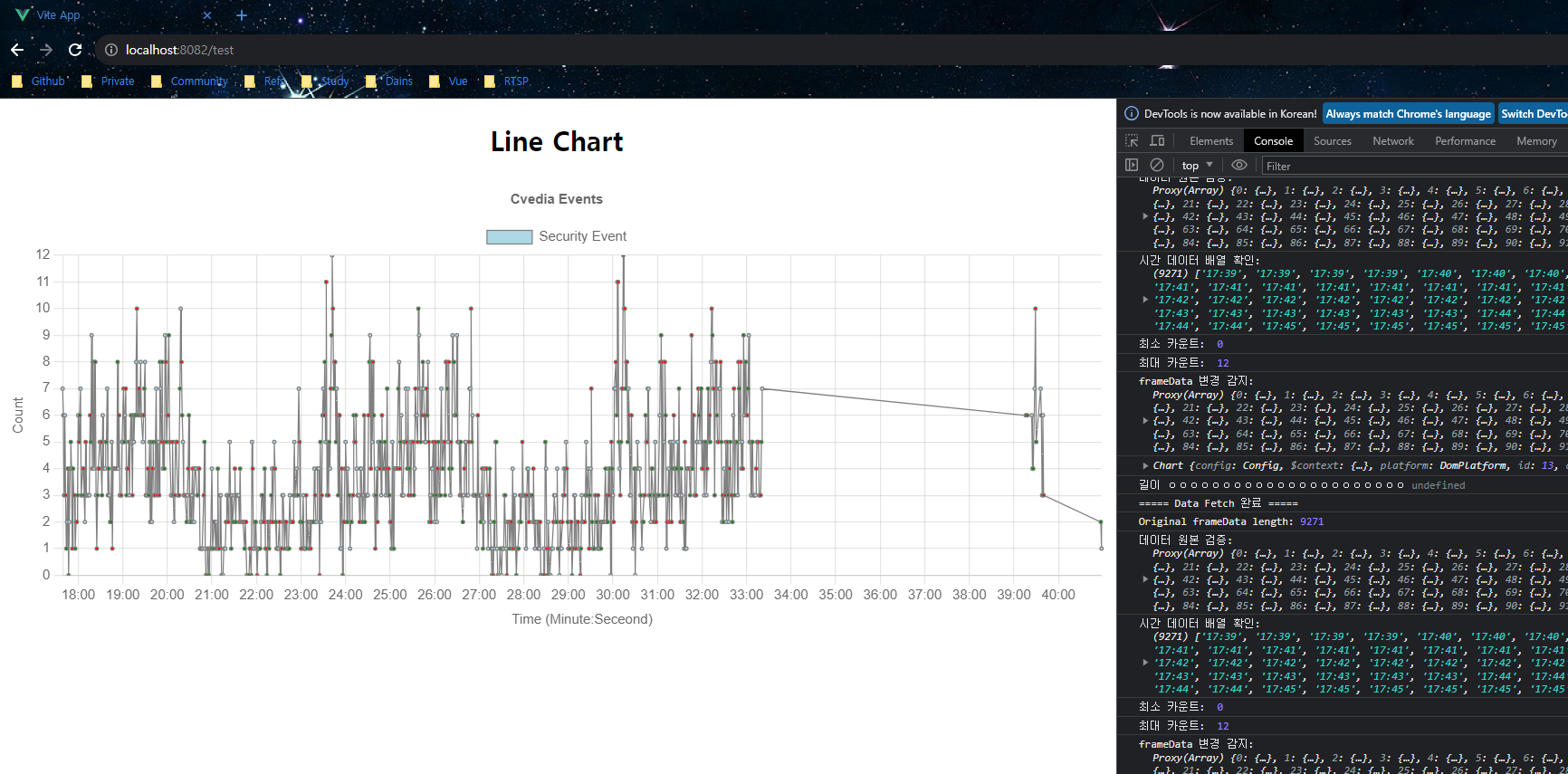Expand the Chart {config: Config} object
1568x774 pixels.
[x=1145, y=466]
